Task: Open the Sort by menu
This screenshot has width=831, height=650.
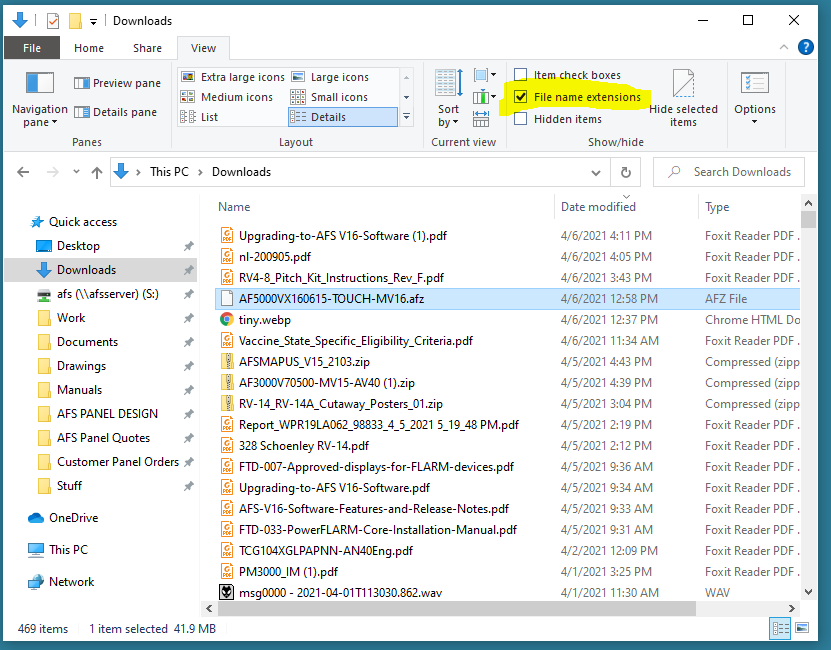Action: coord(448,99)
